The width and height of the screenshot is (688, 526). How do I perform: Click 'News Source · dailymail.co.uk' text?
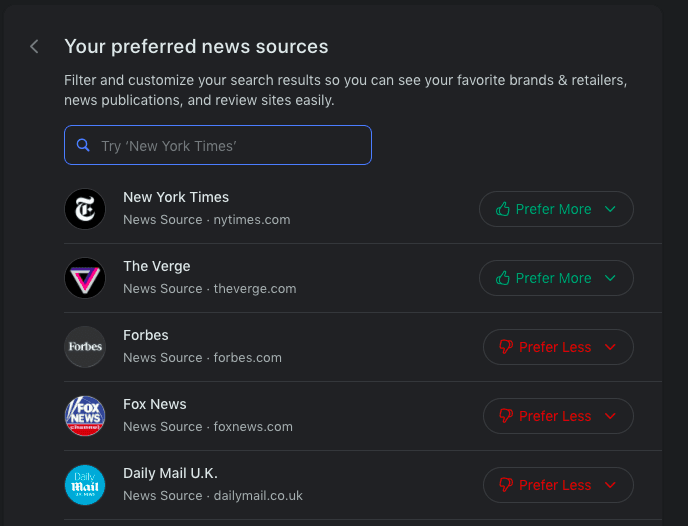pos(213,496)
